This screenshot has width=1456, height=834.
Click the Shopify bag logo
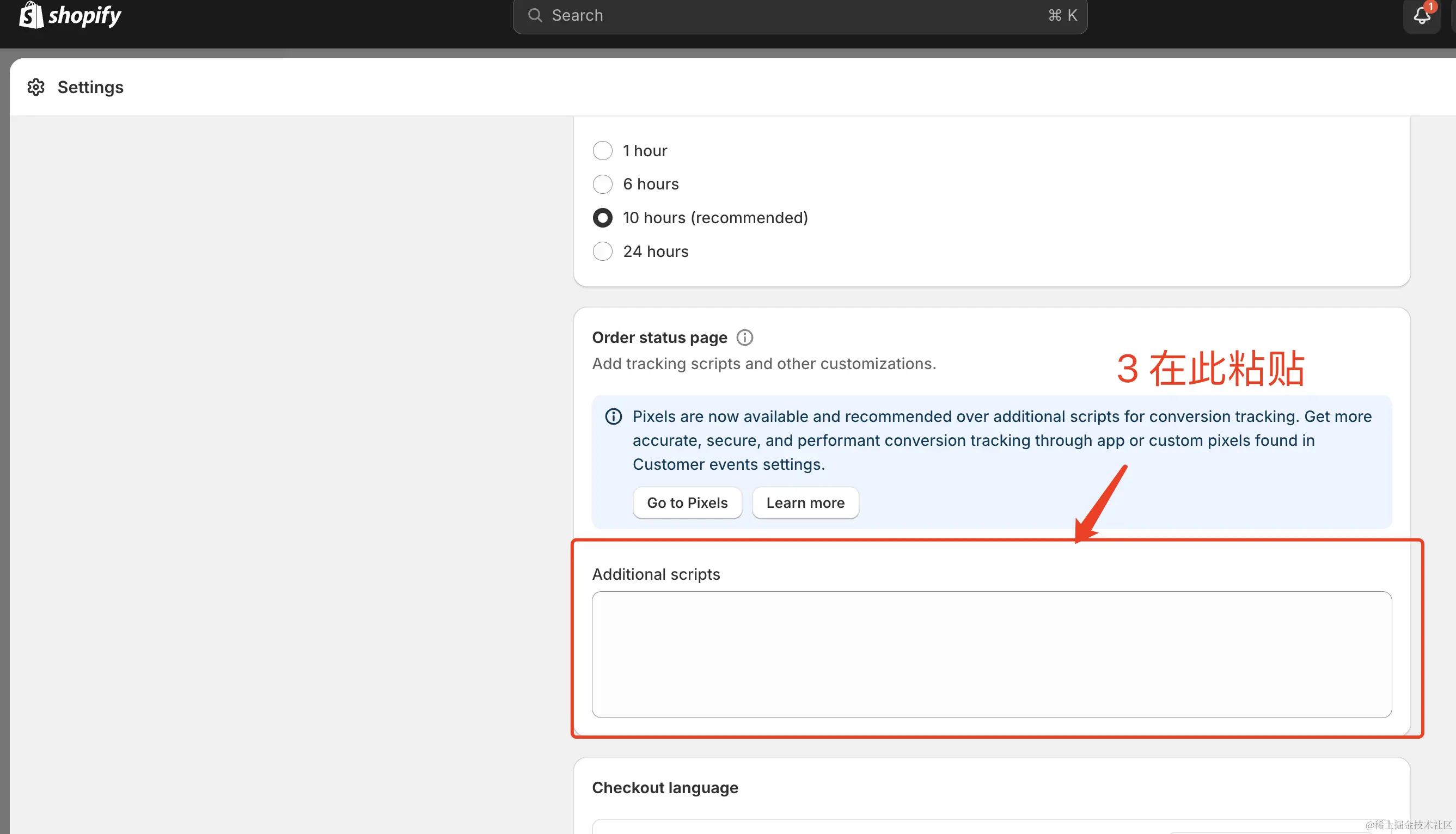(31, 15)
